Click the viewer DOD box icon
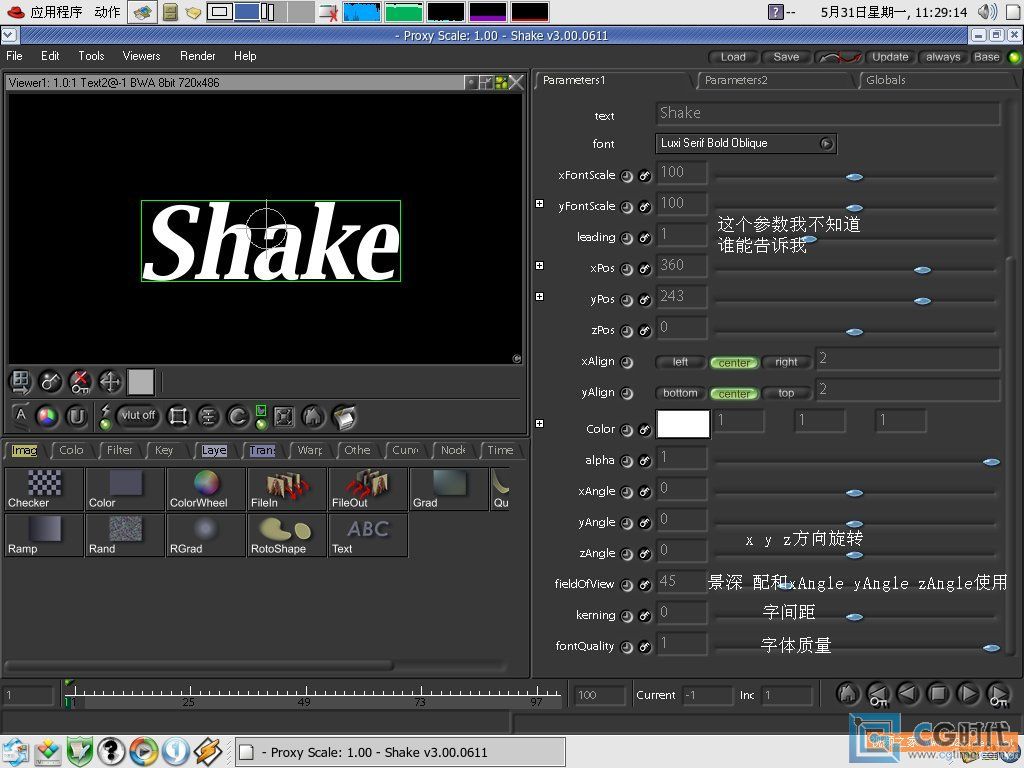The height and width of the screenshot is (768, 1024). click(x=178, y=417)
